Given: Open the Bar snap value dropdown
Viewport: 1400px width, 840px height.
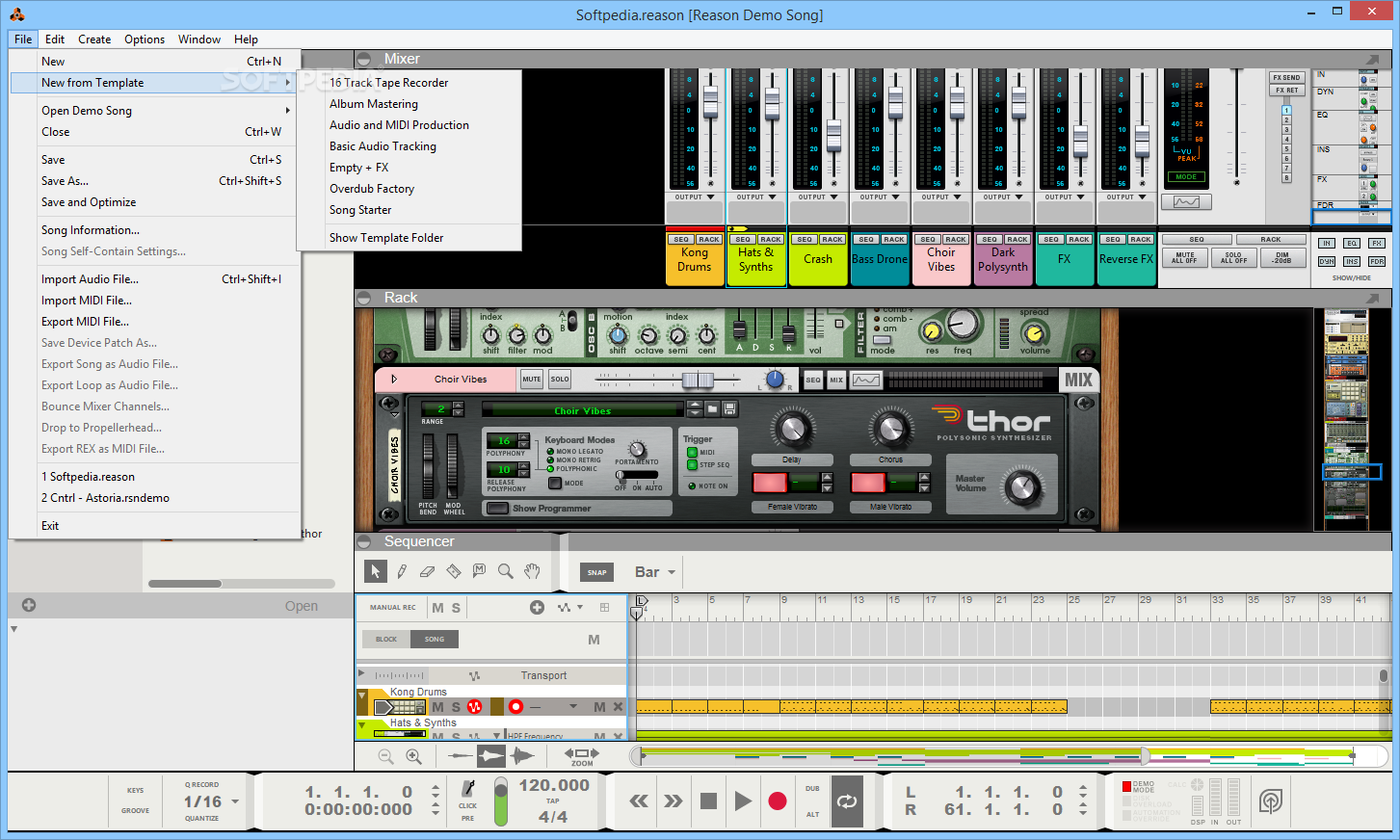Looking at the screenshot, I should pyautogui.click(x=655, y=572).
